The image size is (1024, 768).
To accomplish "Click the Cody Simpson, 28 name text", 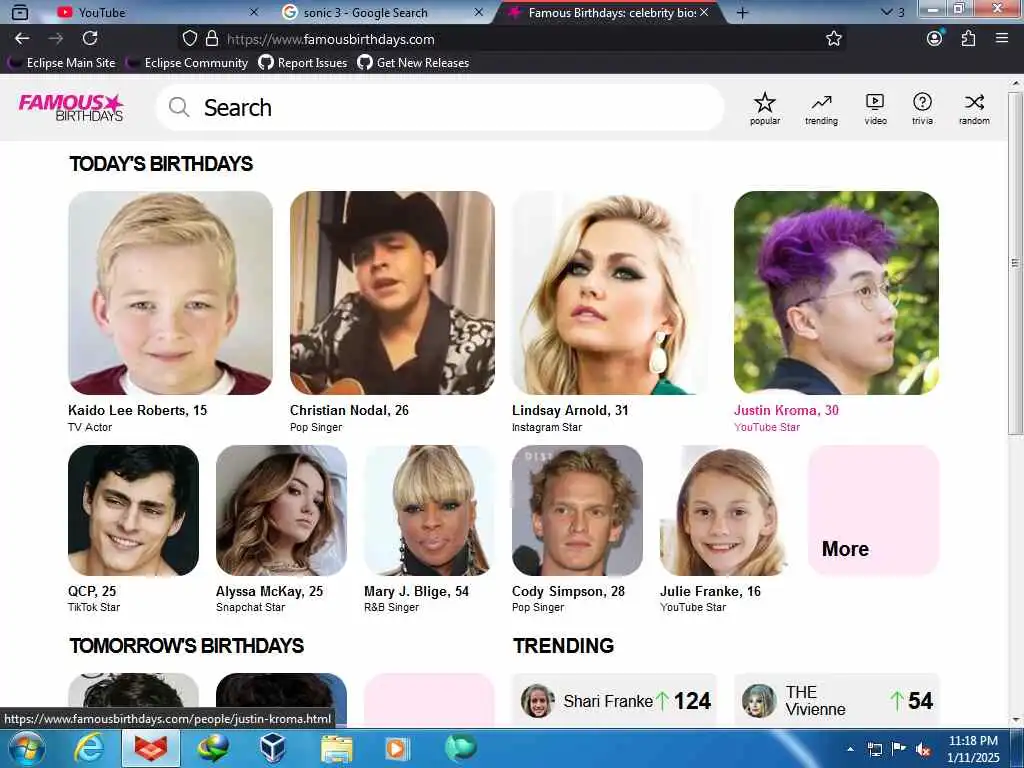I will (x=568, y=591).
